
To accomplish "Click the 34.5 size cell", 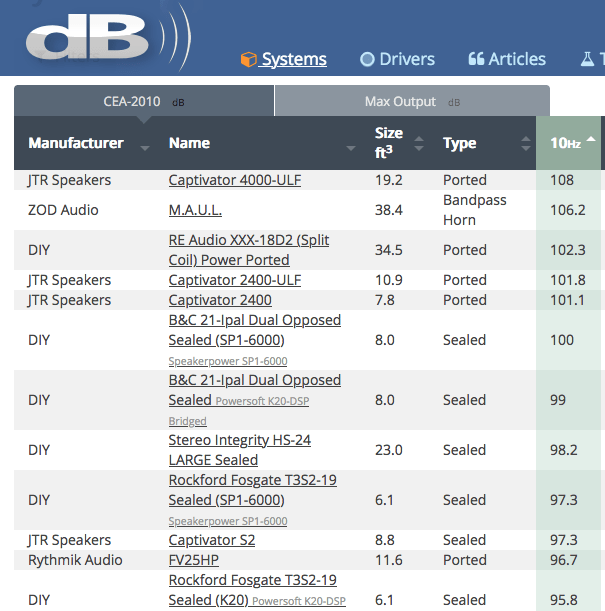I will (388, 250).
